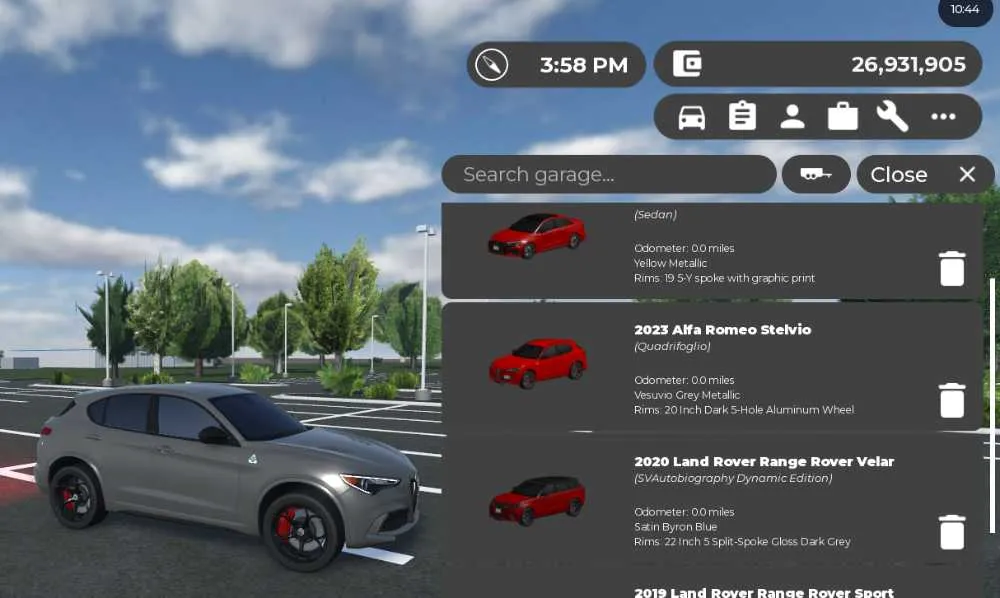Open the wrench customization icon

(892, 117)
